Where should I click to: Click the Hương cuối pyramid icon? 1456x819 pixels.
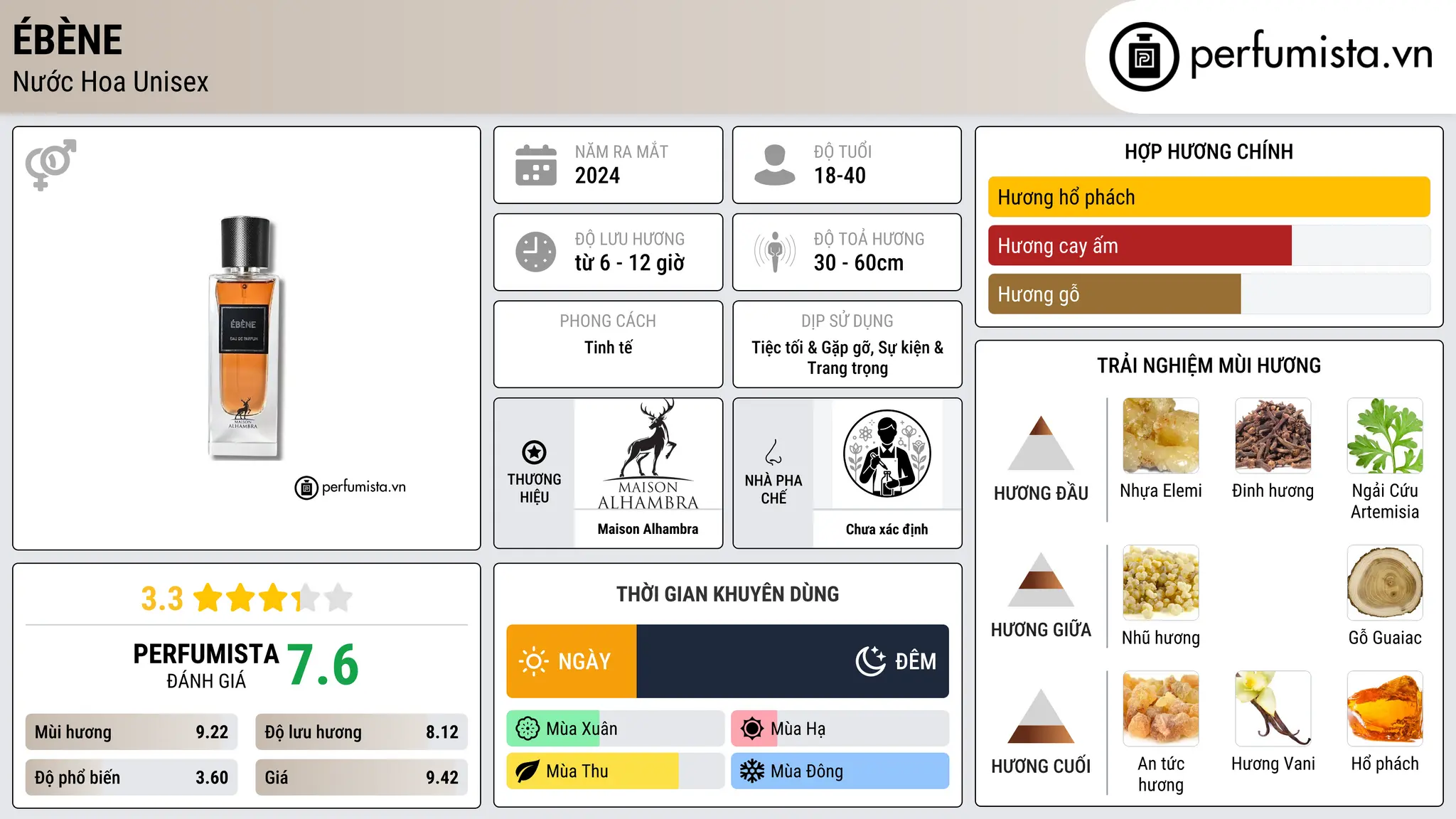(1041, 715)
